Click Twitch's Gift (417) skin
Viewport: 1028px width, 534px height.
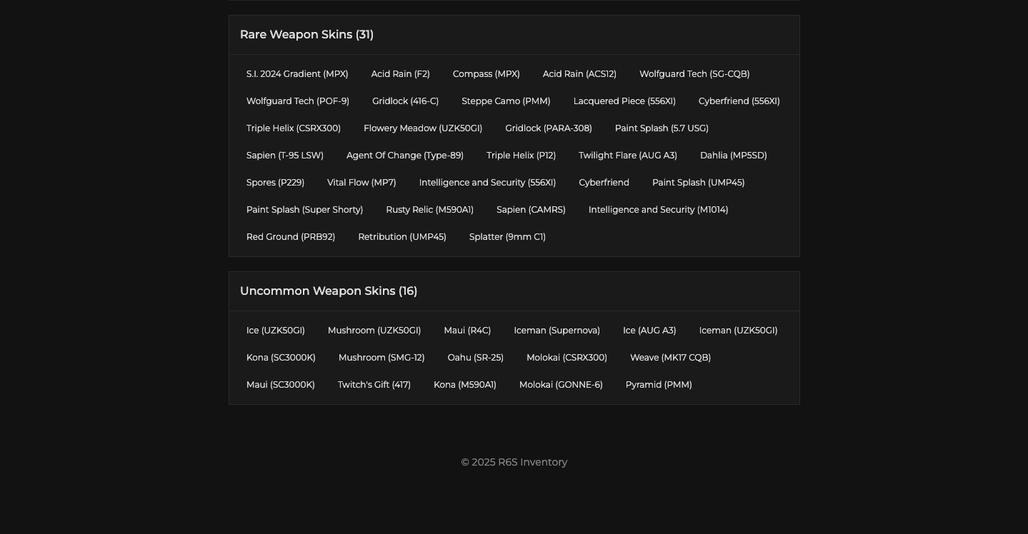pyautogui.click(x=374, y=385)
